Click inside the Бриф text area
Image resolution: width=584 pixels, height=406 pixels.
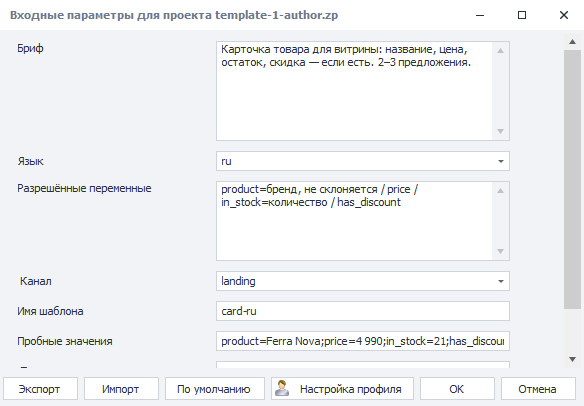[x=355, y=91]
